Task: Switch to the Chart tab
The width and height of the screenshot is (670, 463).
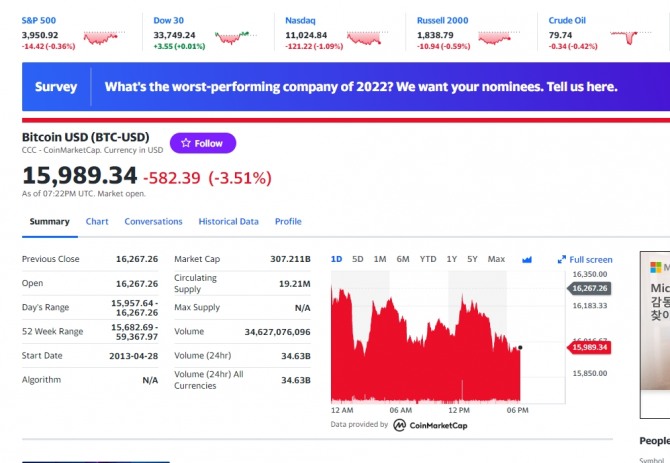Action: [97, 222]
